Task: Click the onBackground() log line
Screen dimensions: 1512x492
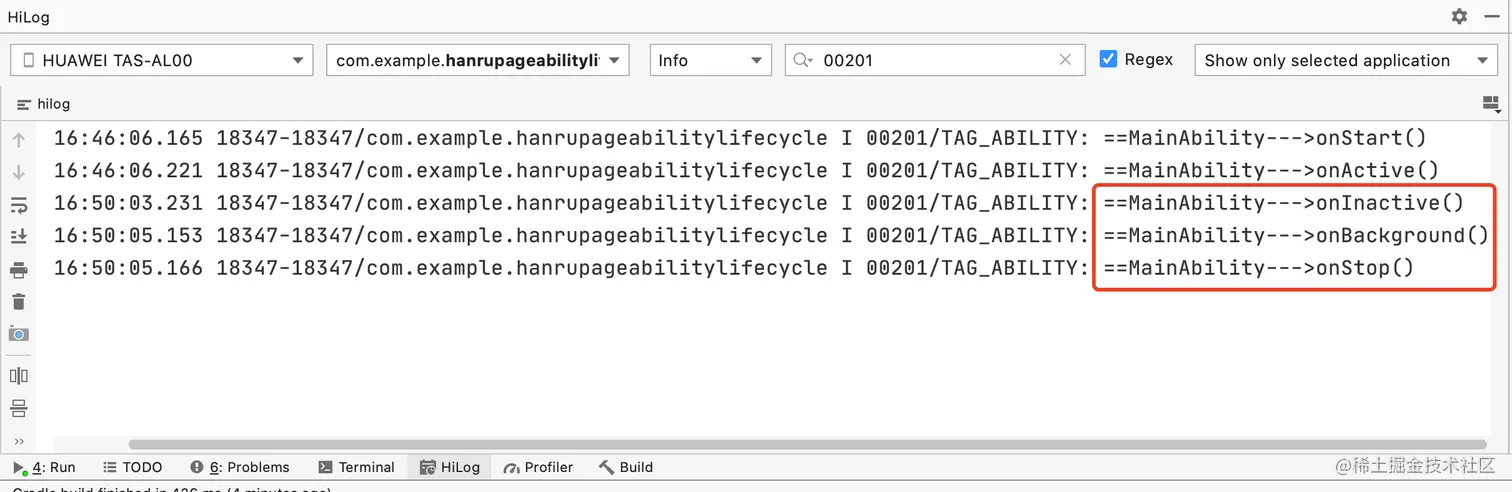Action: point(771,235)
